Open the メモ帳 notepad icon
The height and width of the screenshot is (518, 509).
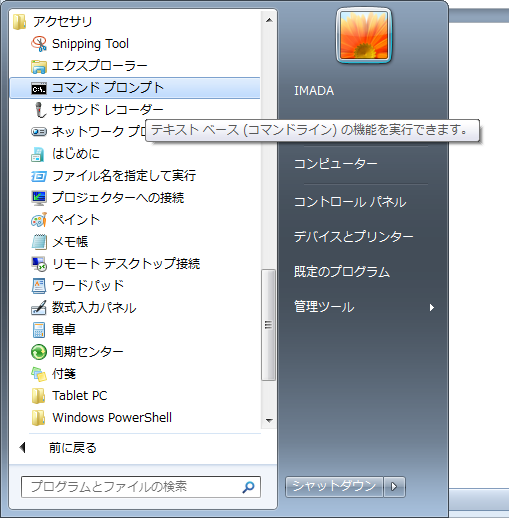(x=39, y=242)
